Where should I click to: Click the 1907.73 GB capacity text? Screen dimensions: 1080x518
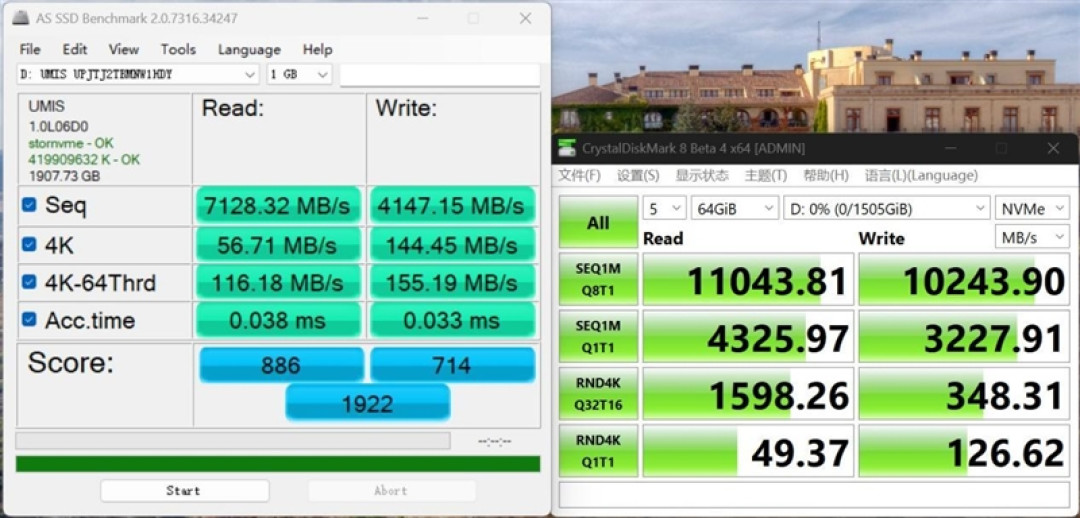(x=64, y=176)
